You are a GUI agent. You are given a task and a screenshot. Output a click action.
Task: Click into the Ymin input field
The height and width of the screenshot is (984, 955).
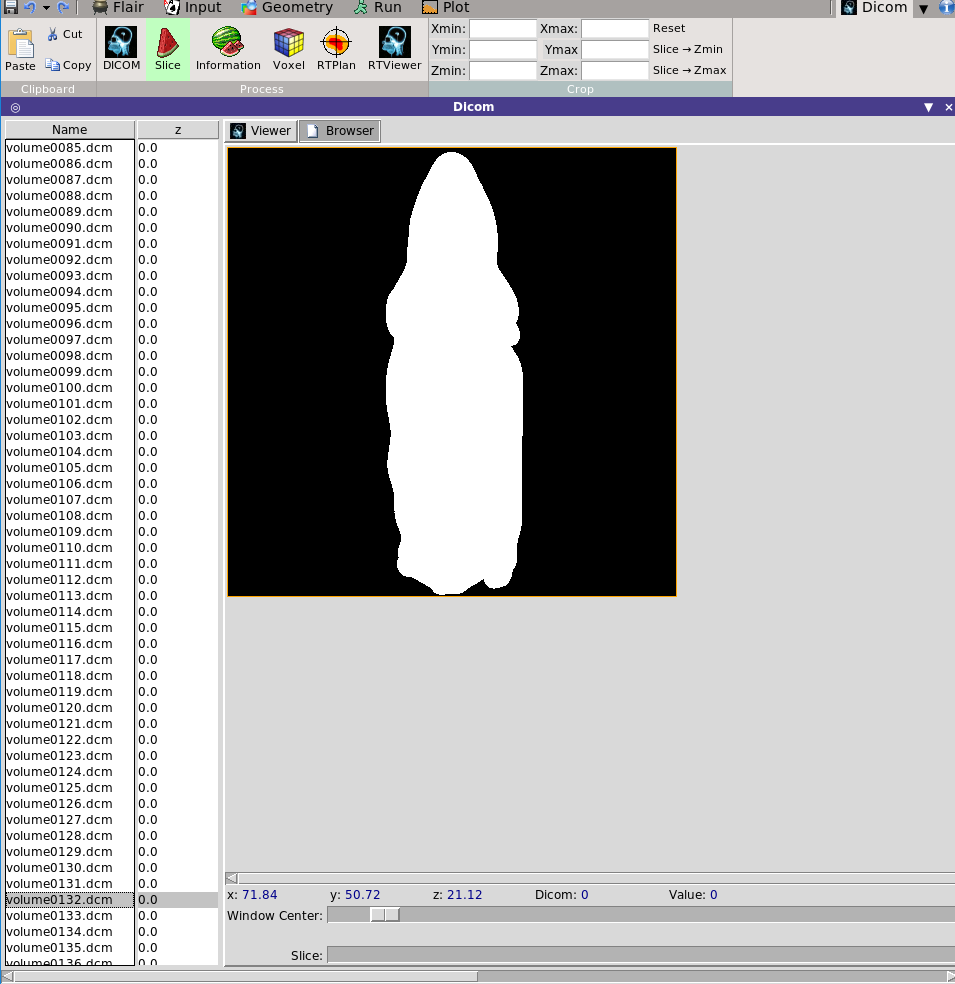tap(503, 50)
